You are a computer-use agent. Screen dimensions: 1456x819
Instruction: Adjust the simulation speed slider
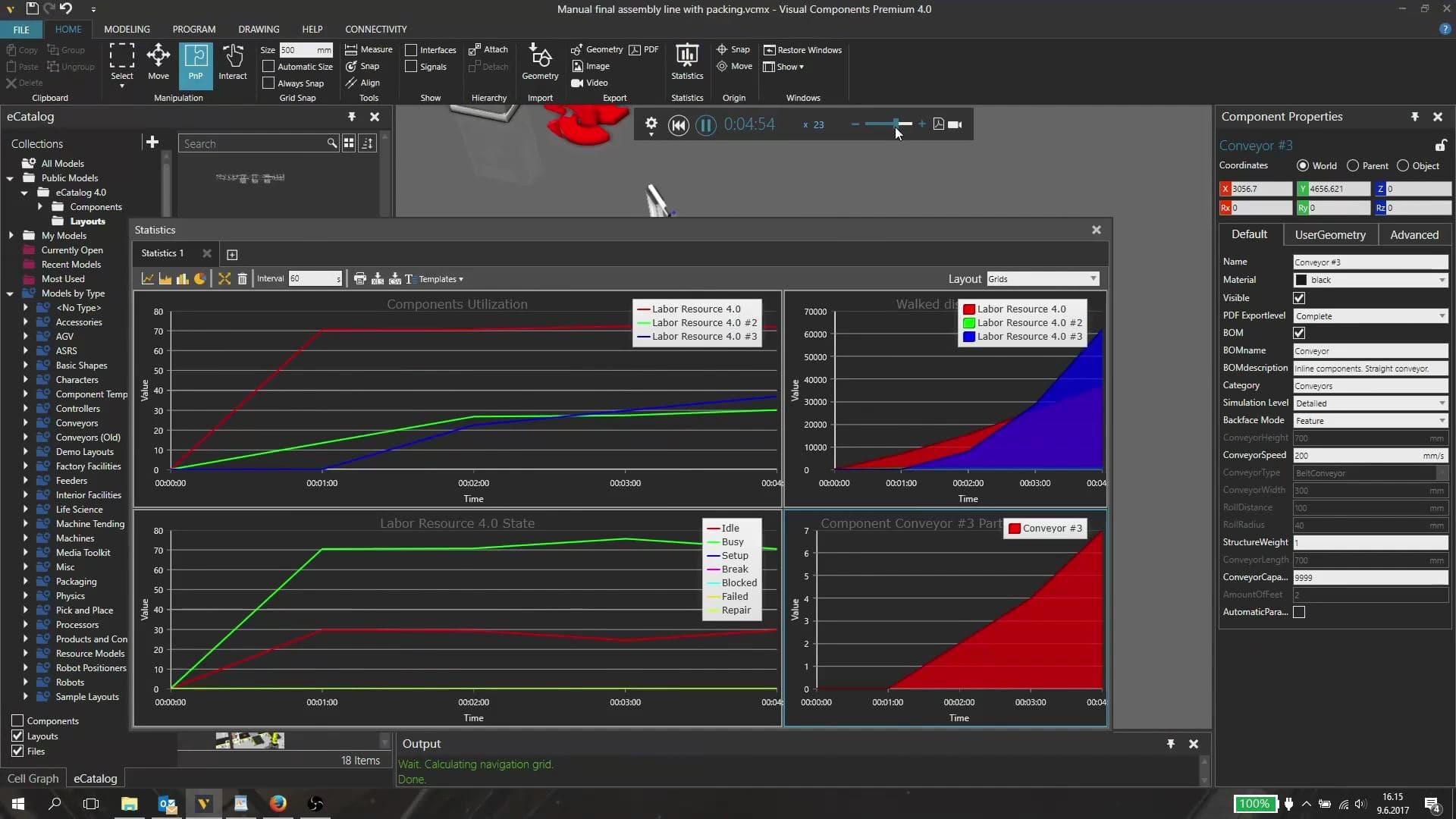896,124
